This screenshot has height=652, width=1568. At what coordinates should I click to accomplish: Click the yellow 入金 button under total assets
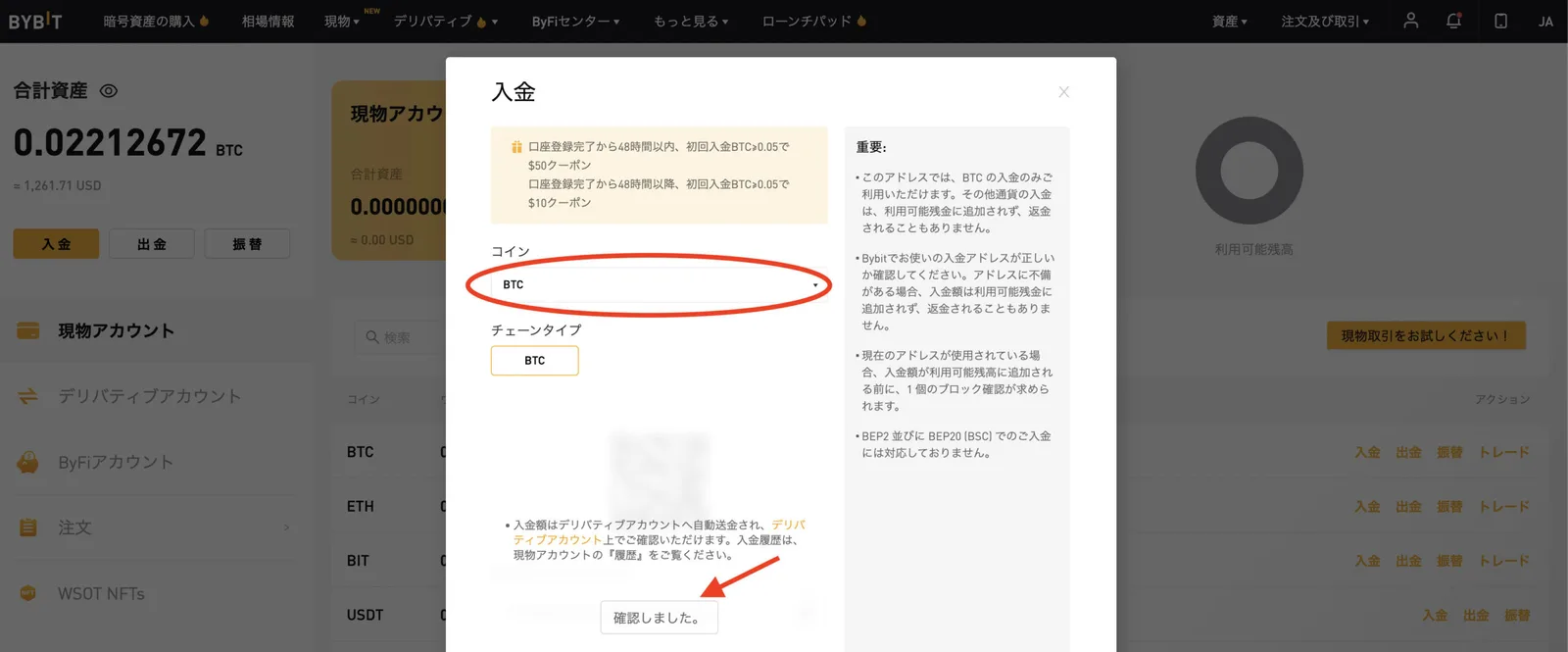click(56, 244)
